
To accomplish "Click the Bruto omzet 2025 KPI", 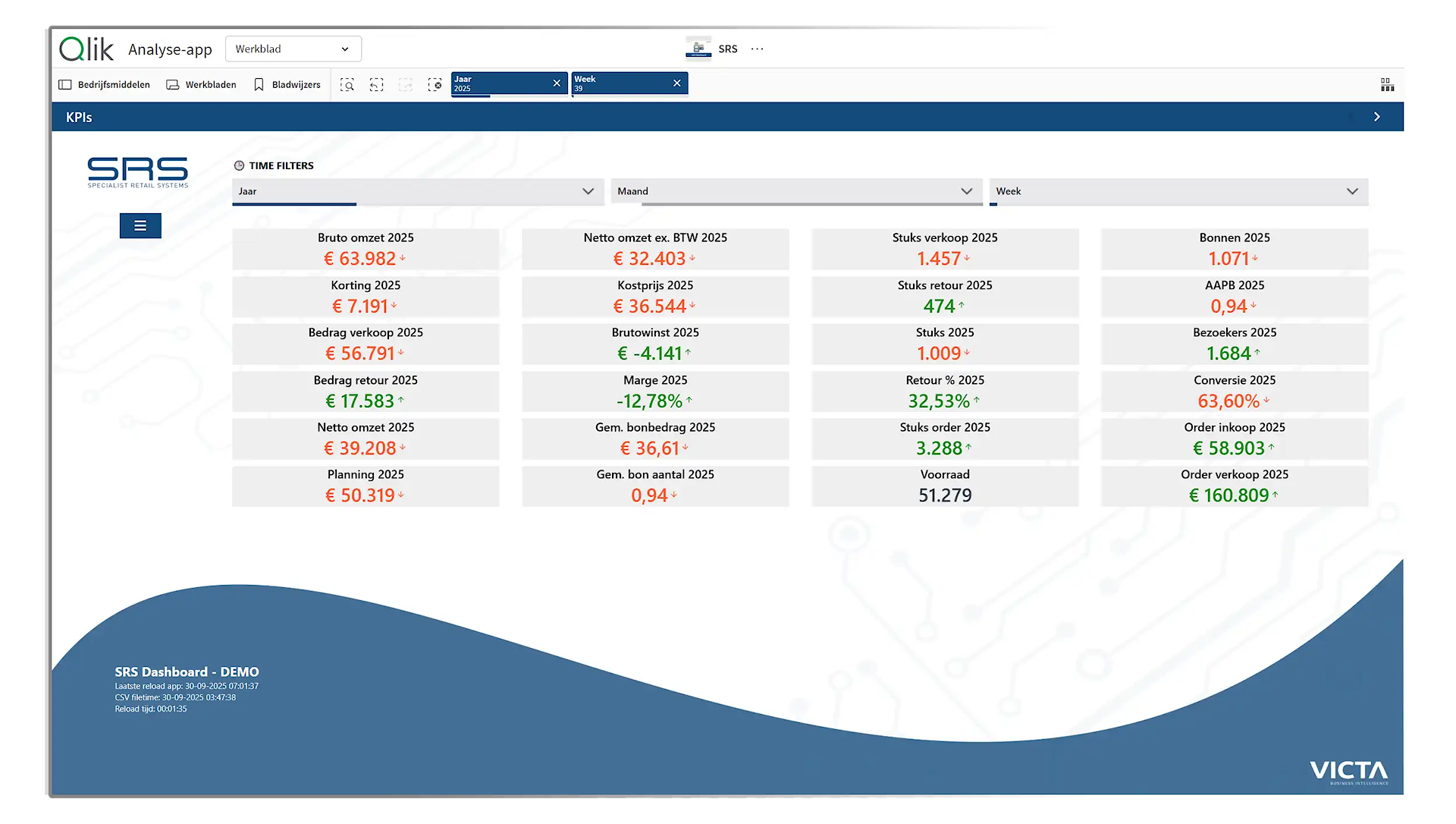I will [x=366, y=250].
